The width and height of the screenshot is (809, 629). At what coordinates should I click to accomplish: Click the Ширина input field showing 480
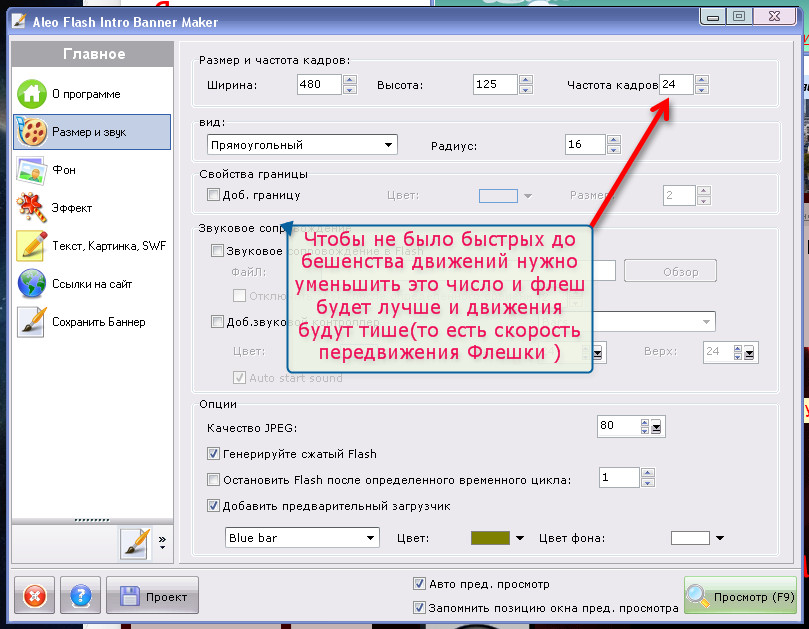tap(319, 84)
